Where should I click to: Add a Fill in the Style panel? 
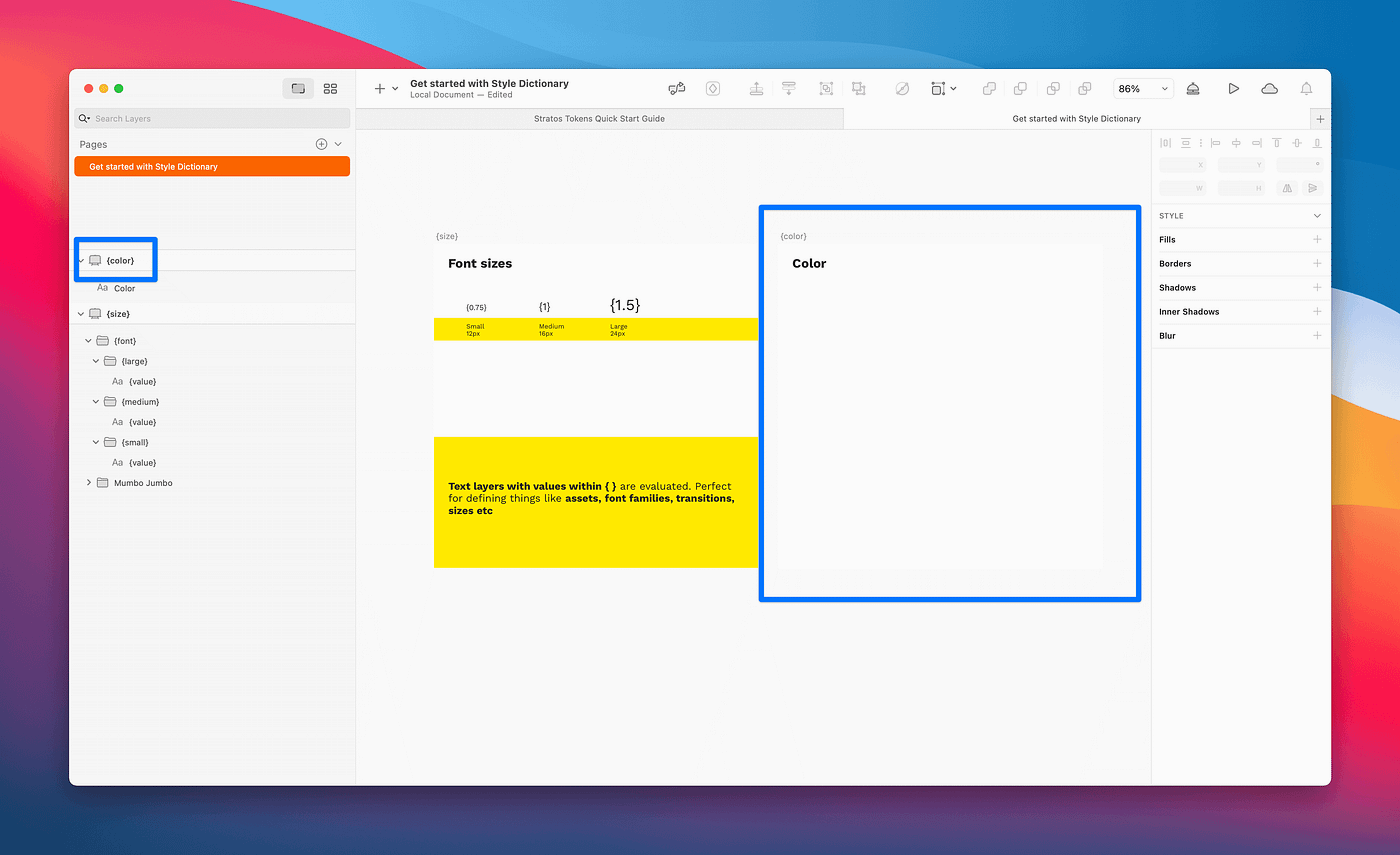click(x=1317, y=239)
